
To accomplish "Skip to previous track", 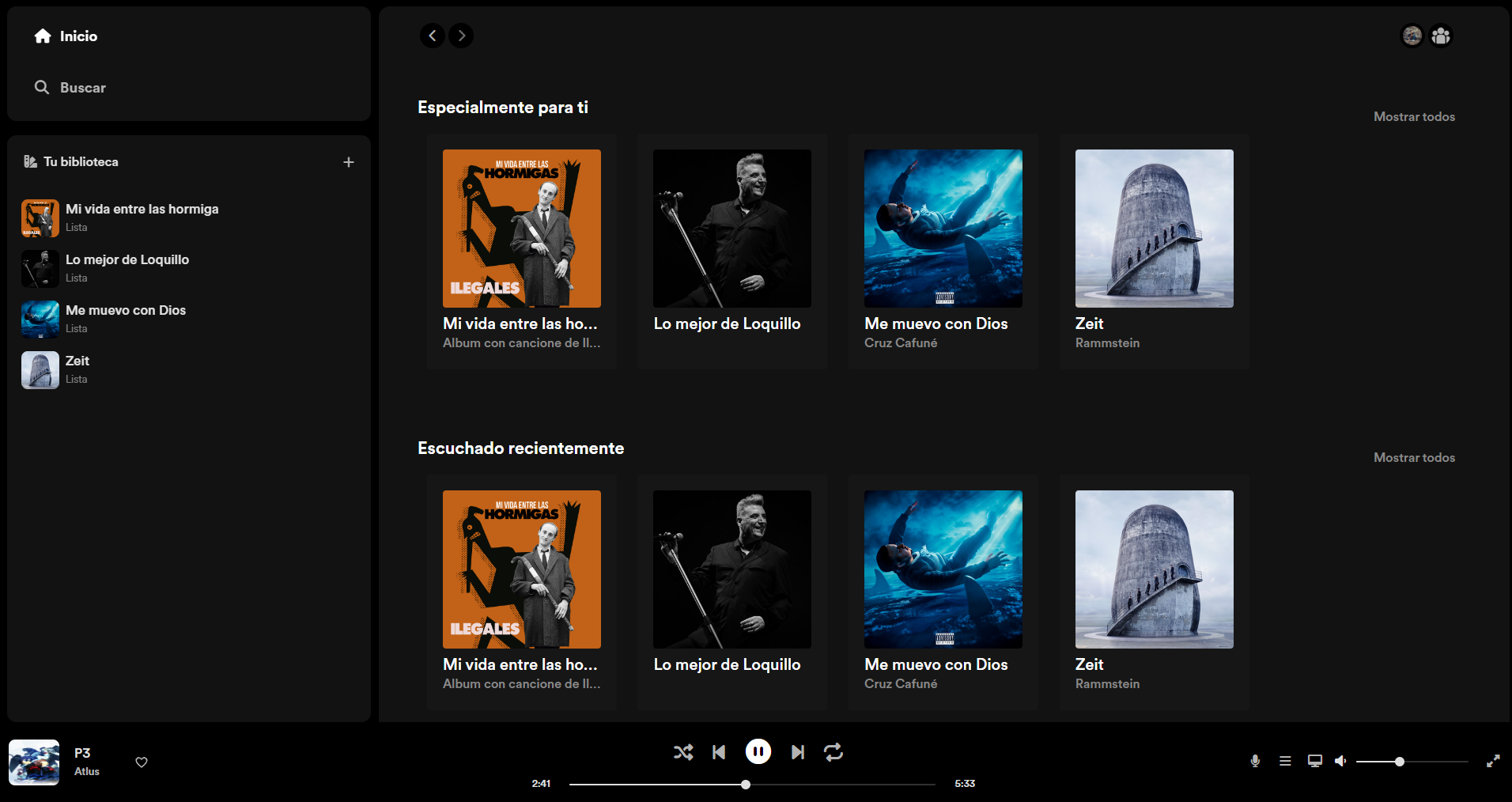I will [719, 752].
